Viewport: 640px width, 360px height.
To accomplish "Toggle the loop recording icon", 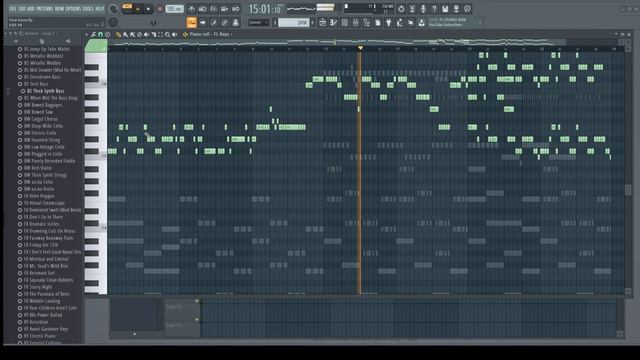I will (x=236, y=9).
